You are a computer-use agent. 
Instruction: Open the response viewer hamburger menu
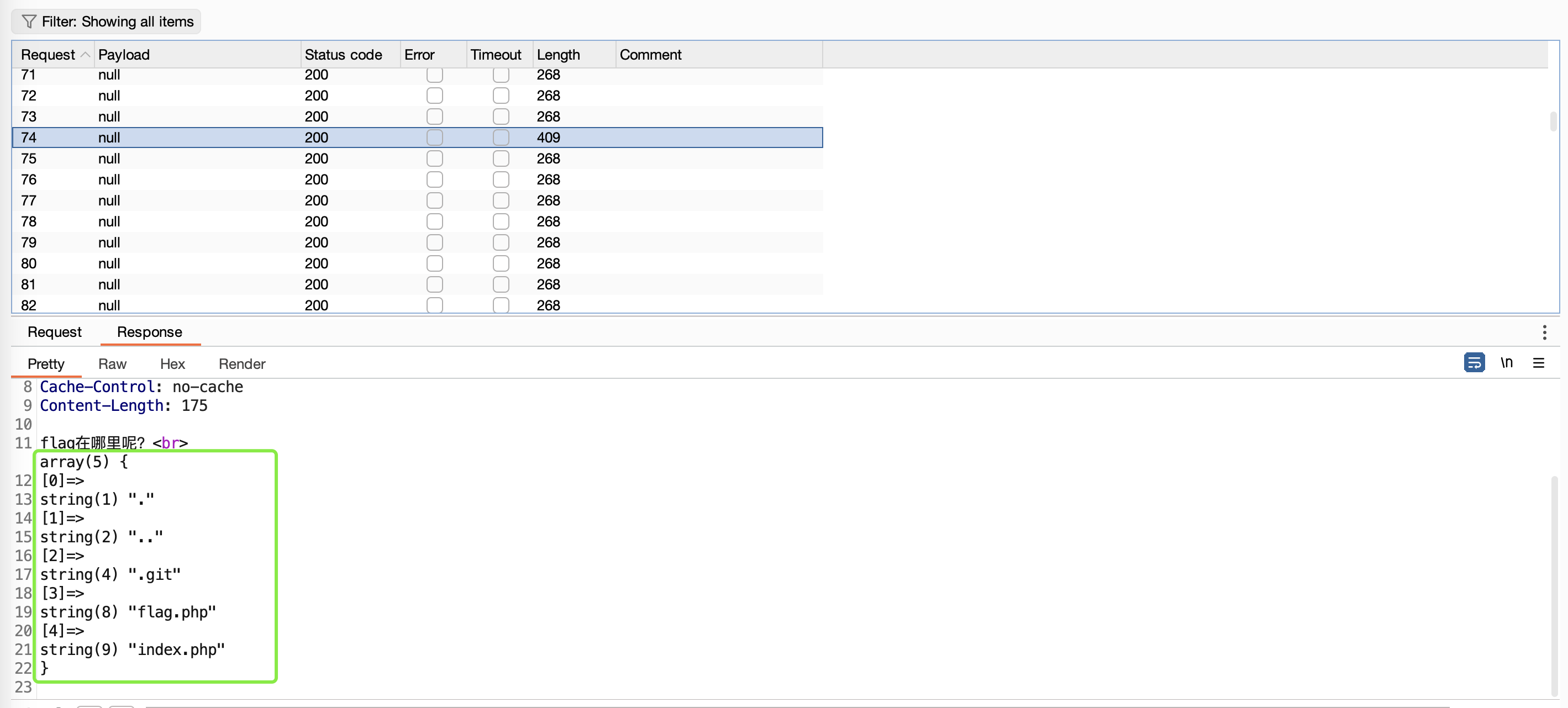[1538, 363]
